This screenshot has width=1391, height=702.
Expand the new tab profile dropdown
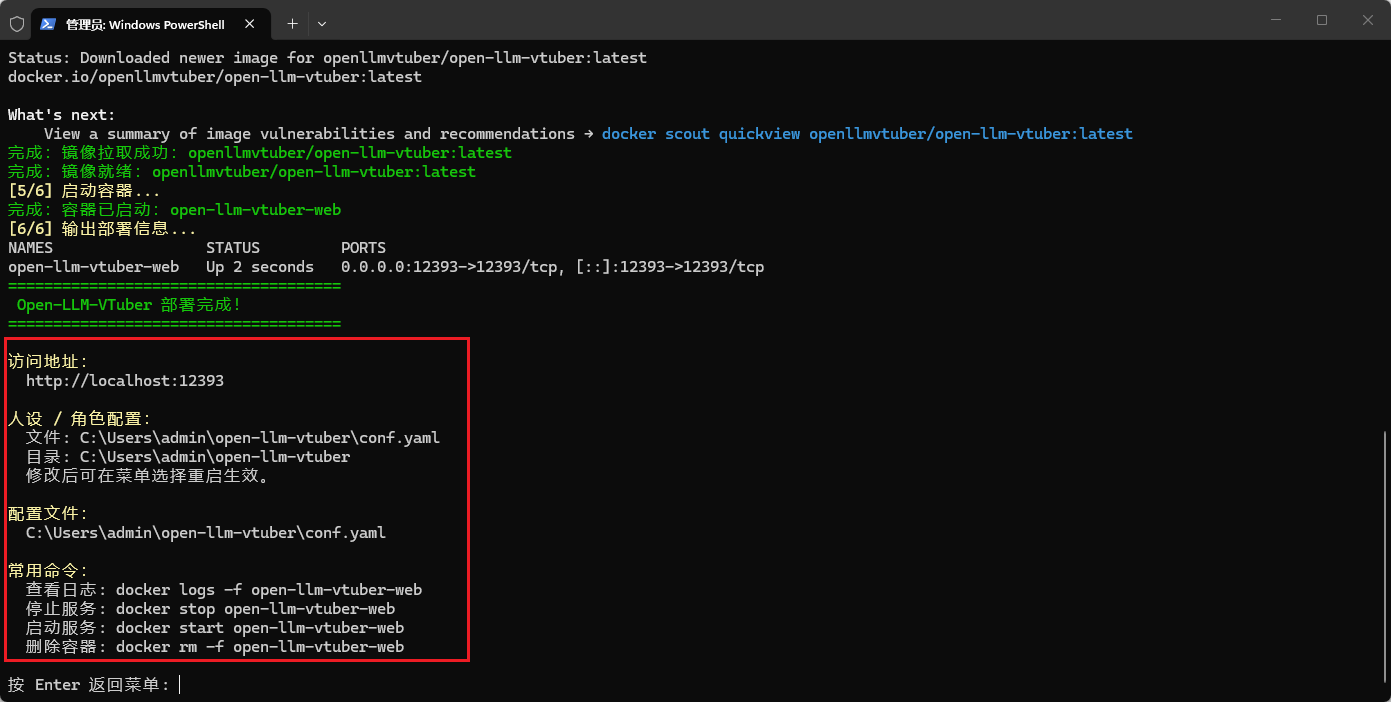321,23
